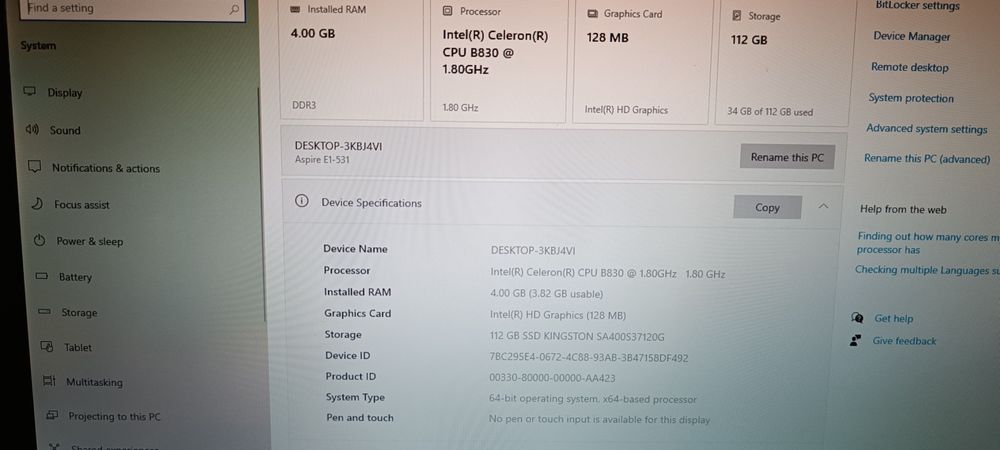Click the Focus assist moon icon
The image size is (1000, 450).
[x=37, y=204]
